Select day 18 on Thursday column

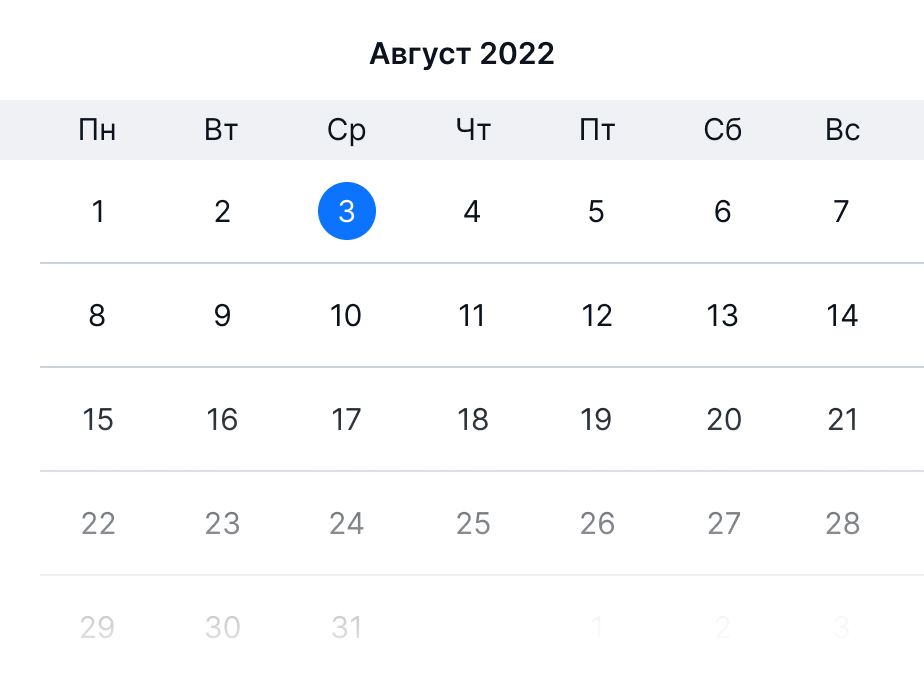(x=473, y=420)
